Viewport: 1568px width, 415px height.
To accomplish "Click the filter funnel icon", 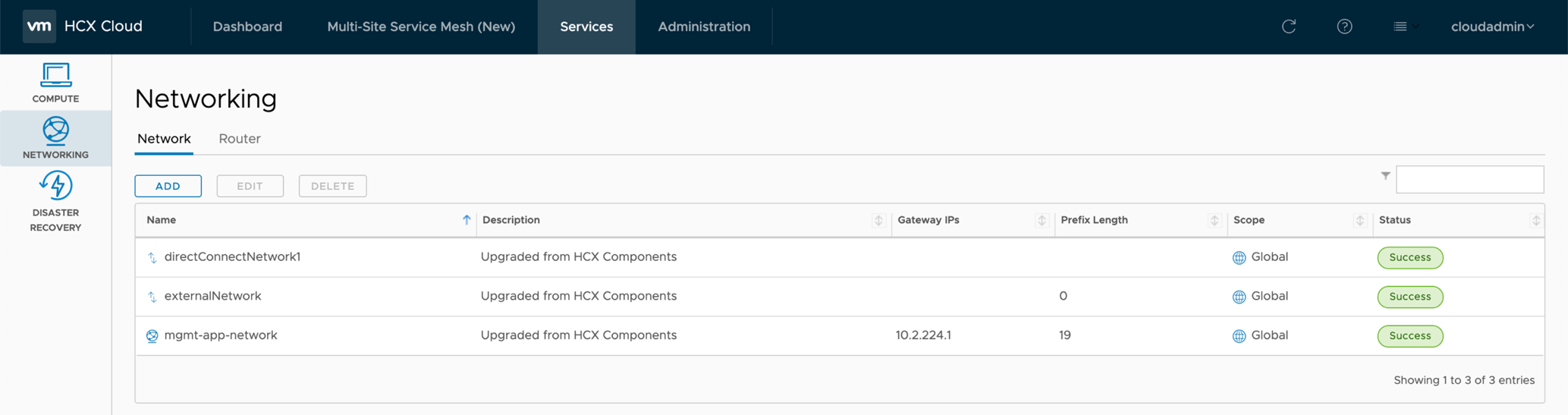I will [1385, 176].
